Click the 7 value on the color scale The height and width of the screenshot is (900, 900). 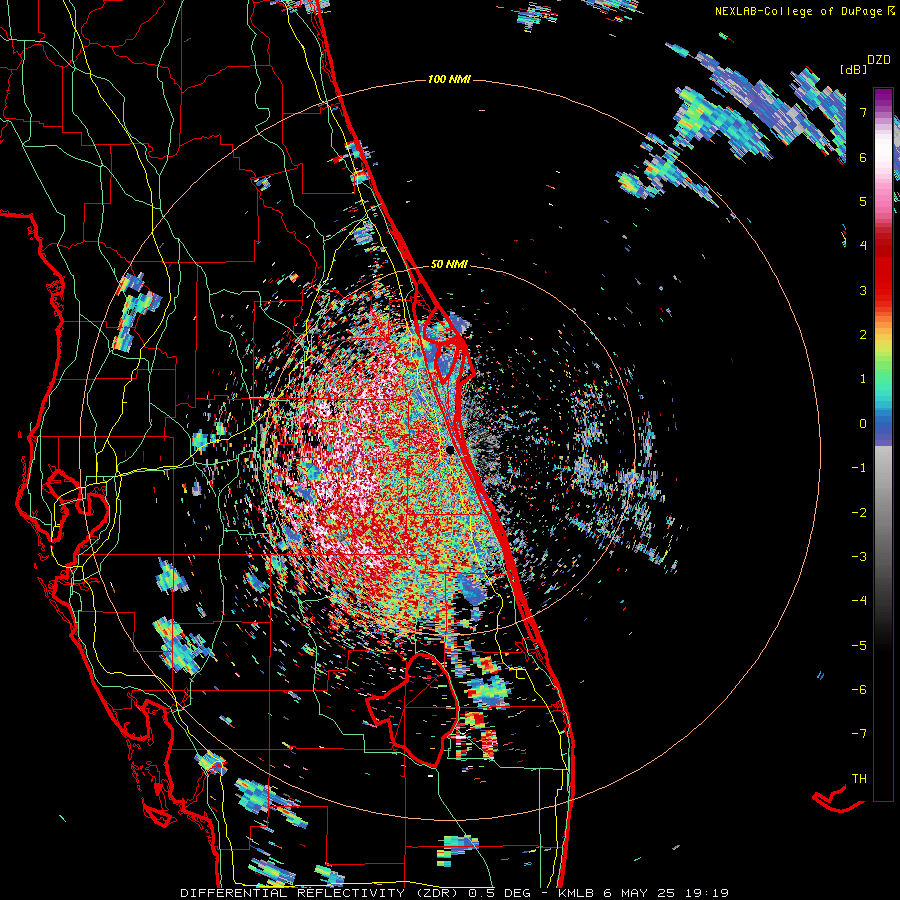click(x=863, y=112)
